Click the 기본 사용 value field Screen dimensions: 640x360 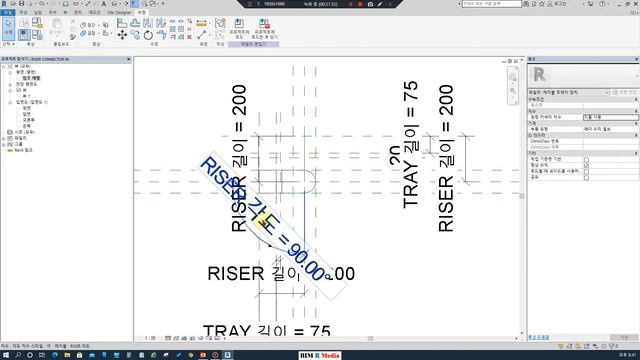[610, 117]
